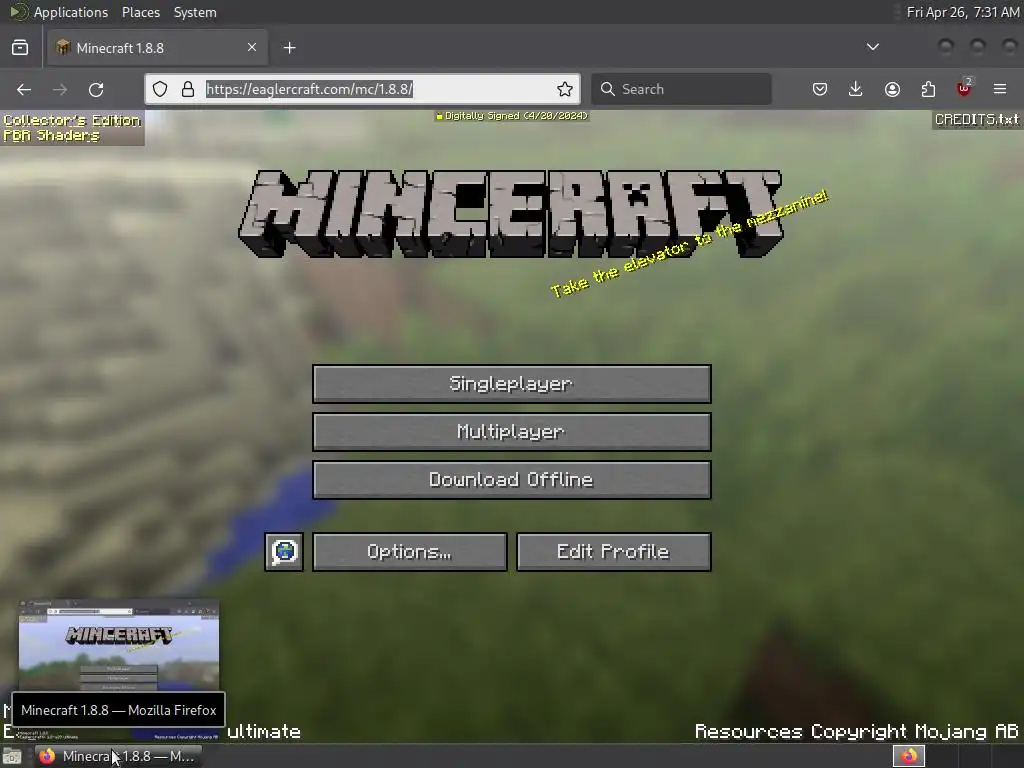
Task: Open a new tab with plus button
Action: (x=290, y=48)
